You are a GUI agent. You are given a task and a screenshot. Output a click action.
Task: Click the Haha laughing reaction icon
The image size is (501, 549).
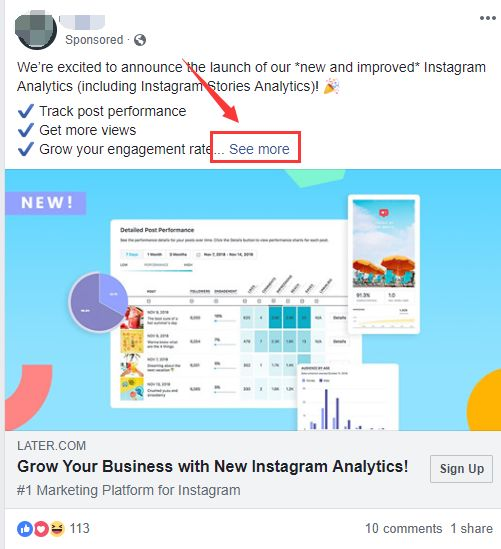coord(57,529)
